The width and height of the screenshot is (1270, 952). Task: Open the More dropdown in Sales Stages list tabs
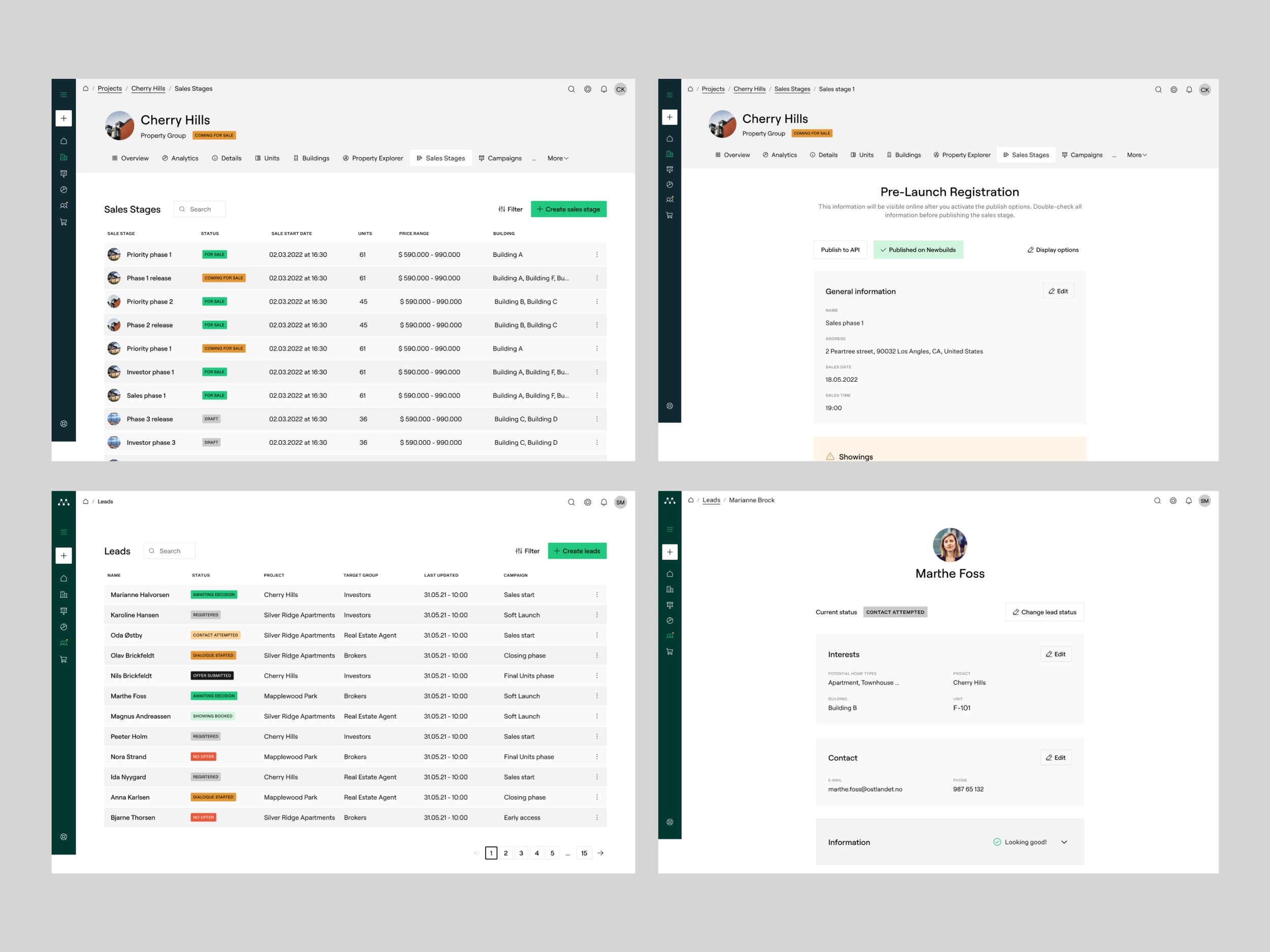pos(557,158)
